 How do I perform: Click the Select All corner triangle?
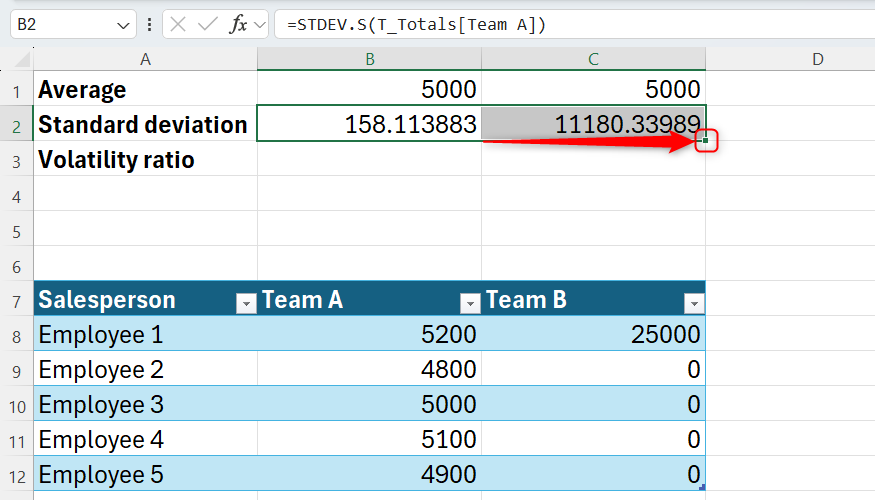click(x=17, y=60)
